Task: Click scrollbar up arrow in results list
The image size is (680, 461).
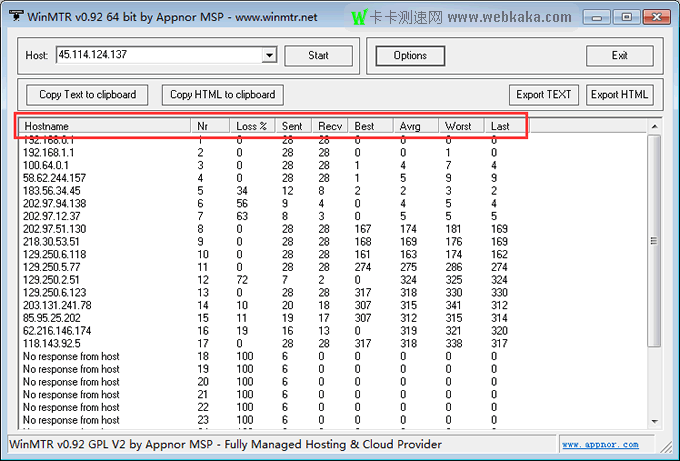Action: tap(654, 127)
